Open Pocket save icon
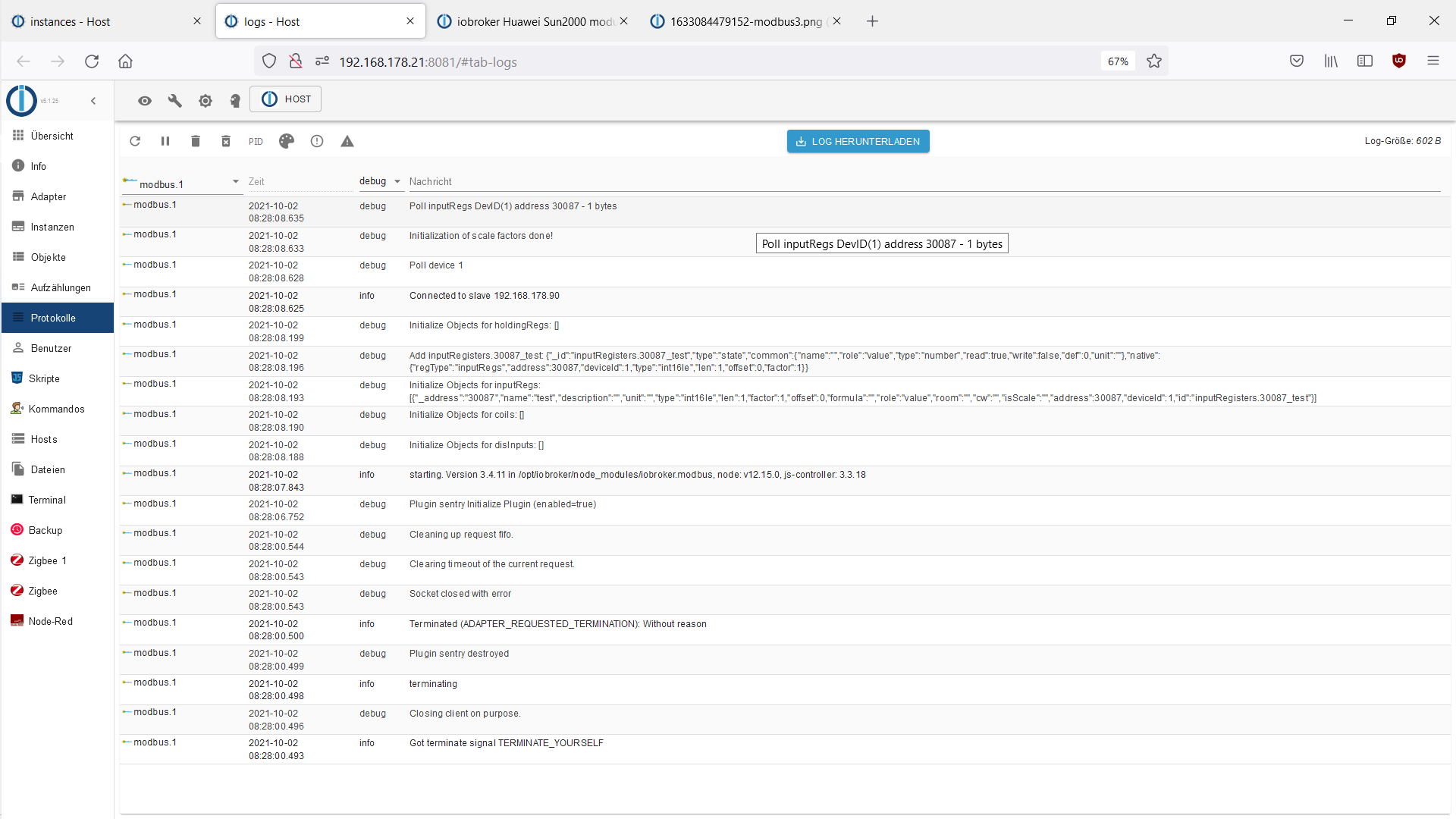The width and height of the screenshot is (1456, 819). (x=1297, y=61)
